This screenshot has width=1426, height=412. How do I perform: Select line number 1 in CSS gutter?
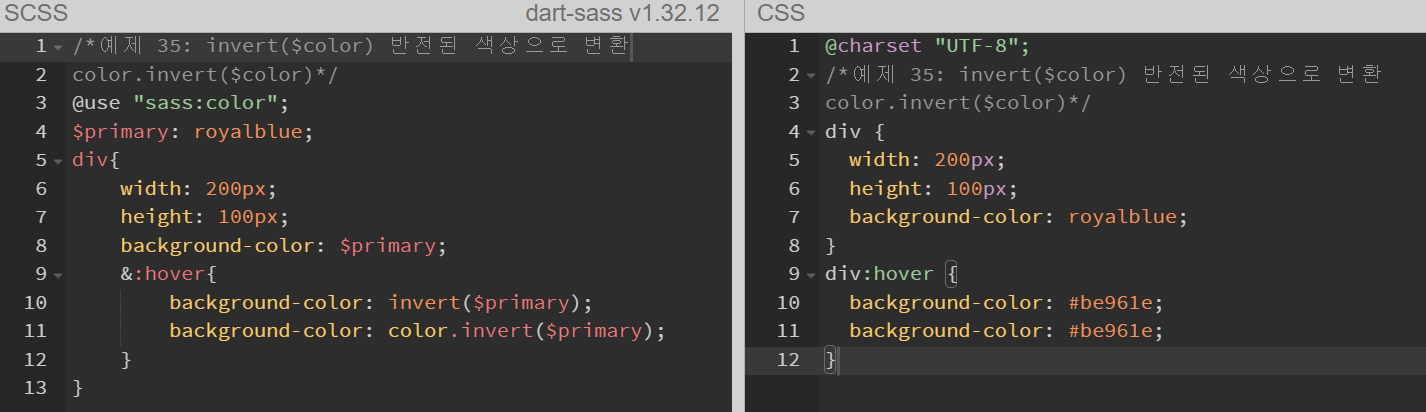[x=794, y=46]
